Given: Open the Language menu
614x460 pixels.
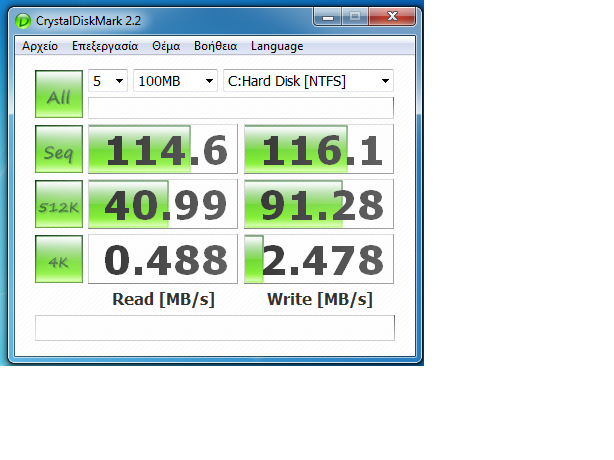Looking at the screenshot, I should click(x=277, y=46).
